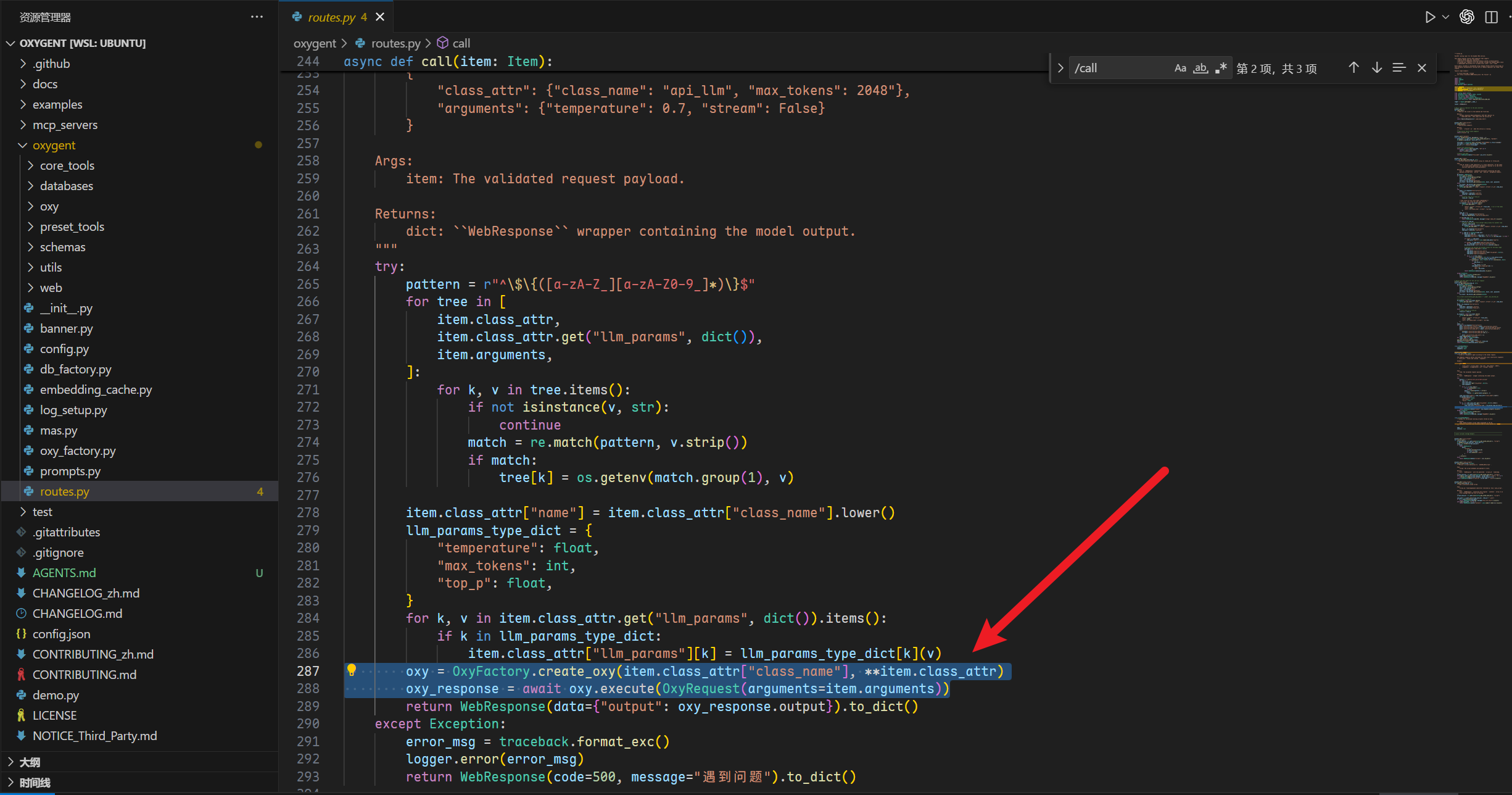Viewport: 1512px width, 795px height.
Task: Click the lightbulb code action icon on line 287
Action: pyautogui.click(x=352, y=670)
